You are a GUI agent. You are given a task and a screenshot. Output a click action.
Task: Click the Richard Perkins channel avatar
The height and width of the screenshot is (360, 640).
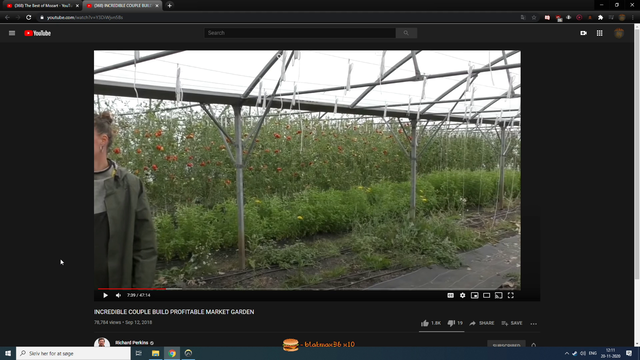(x=102, y=342)
